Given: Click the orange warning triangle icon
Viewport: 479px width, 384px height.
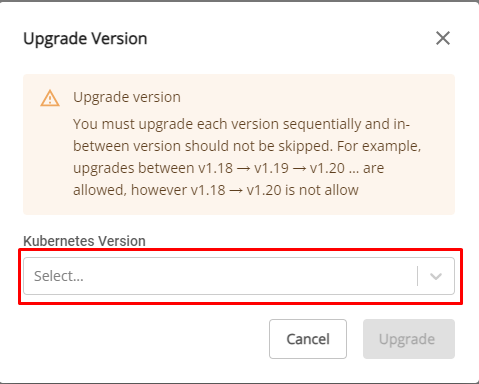Looking at the screenshot, I should [x=50, y=98].
